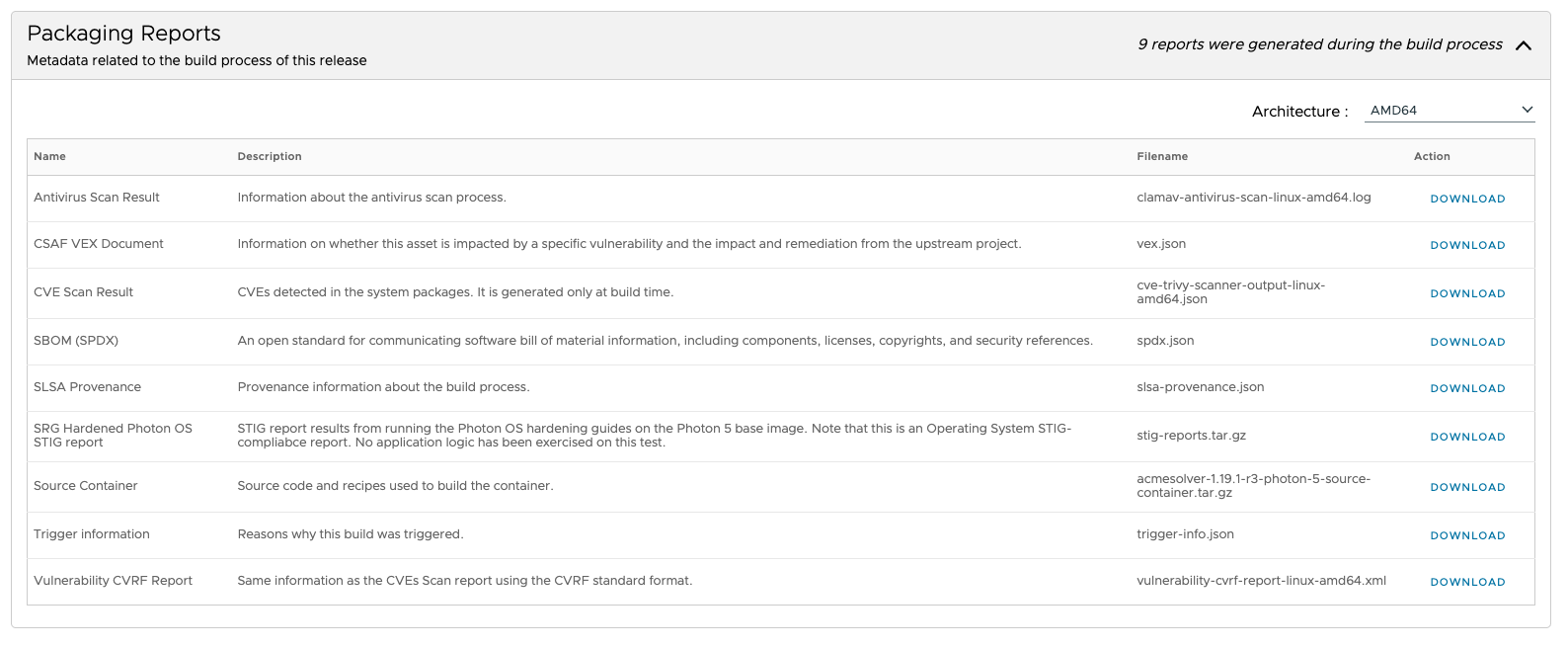The height and width of the screenshot is (647, 1568).
Task: Download the SLSA Provenance file
Action: coord(1467,388)
